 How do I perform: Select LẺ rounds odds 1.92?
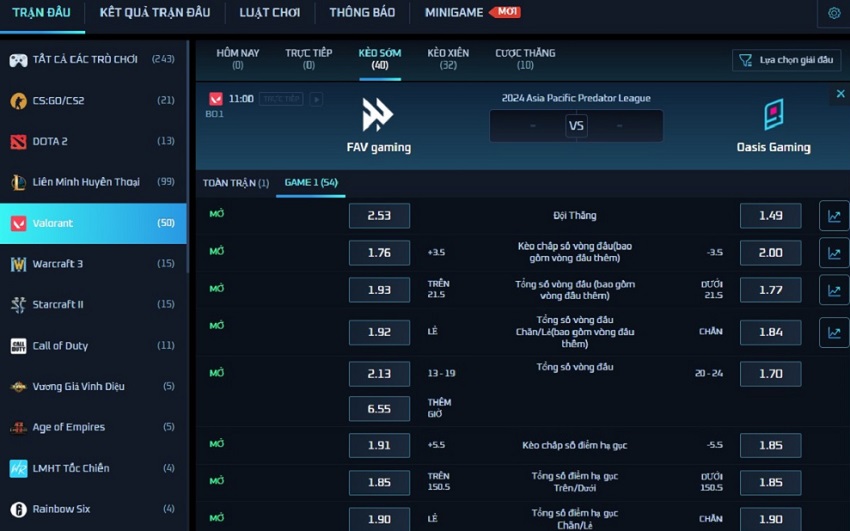click(x=379, y=332)
